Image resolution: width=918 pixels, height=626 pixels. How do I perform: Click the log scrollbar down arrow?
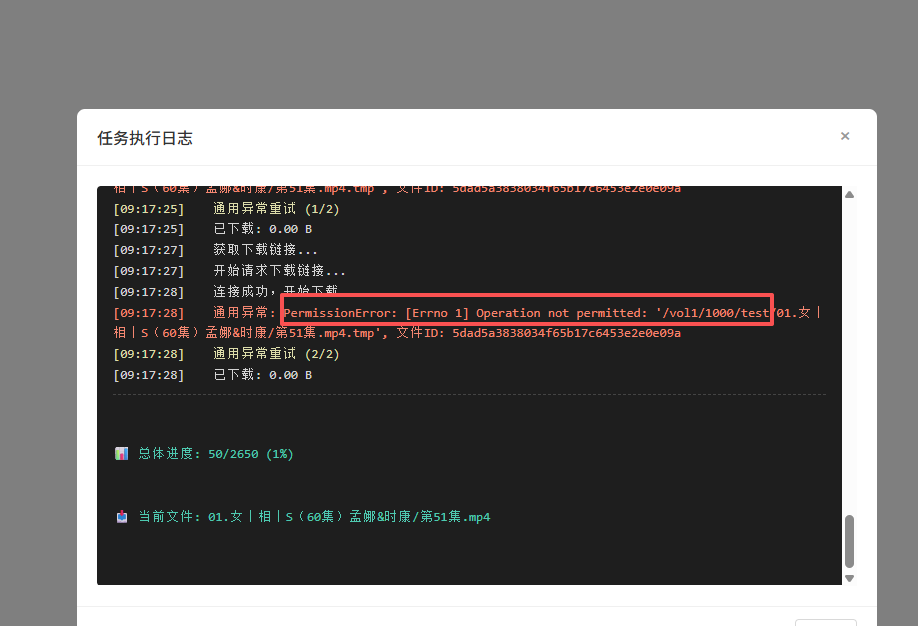[x=850, y=578]
